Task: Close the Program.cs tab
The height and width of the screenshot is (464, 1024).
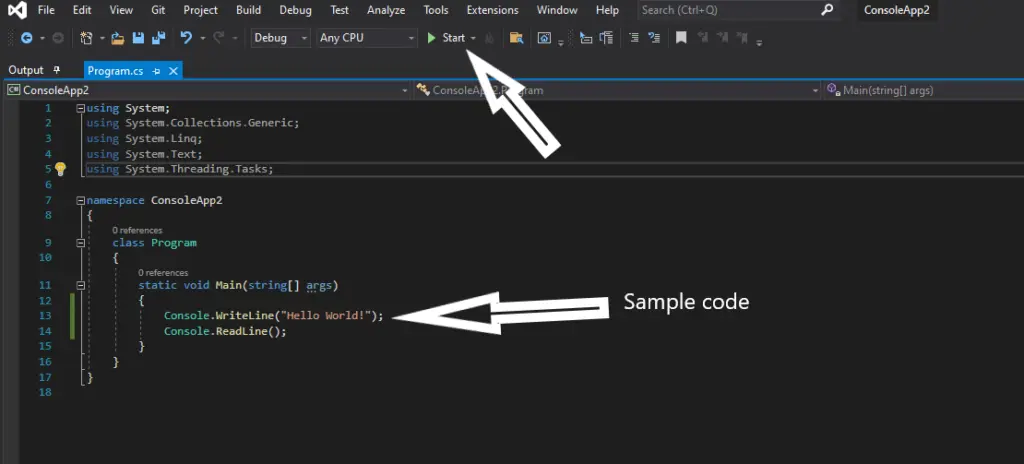Action: point(173,71)
